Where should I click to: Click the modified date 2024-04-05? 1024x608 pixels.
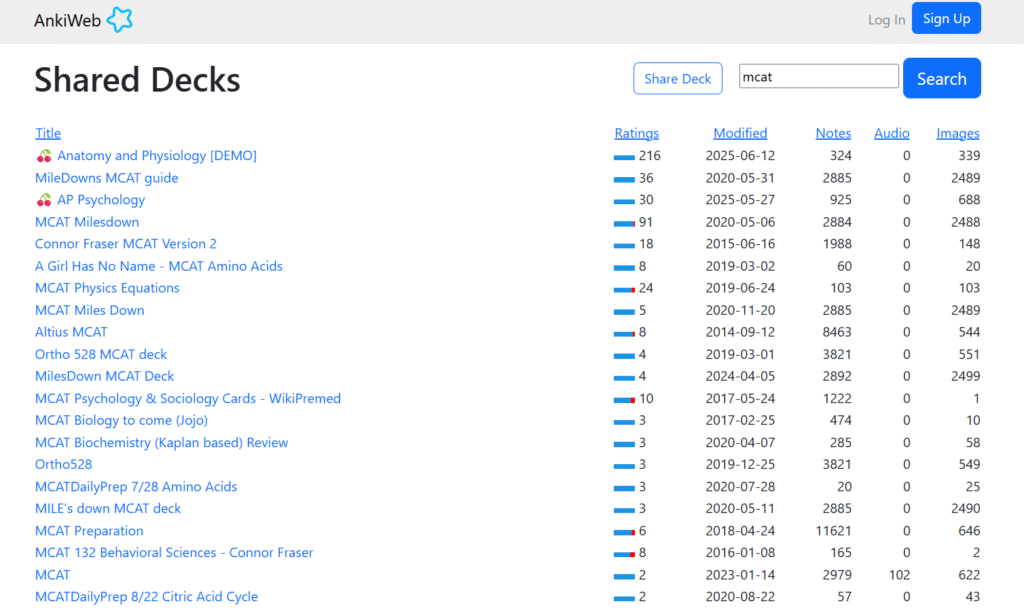click(x=740, y=376)
